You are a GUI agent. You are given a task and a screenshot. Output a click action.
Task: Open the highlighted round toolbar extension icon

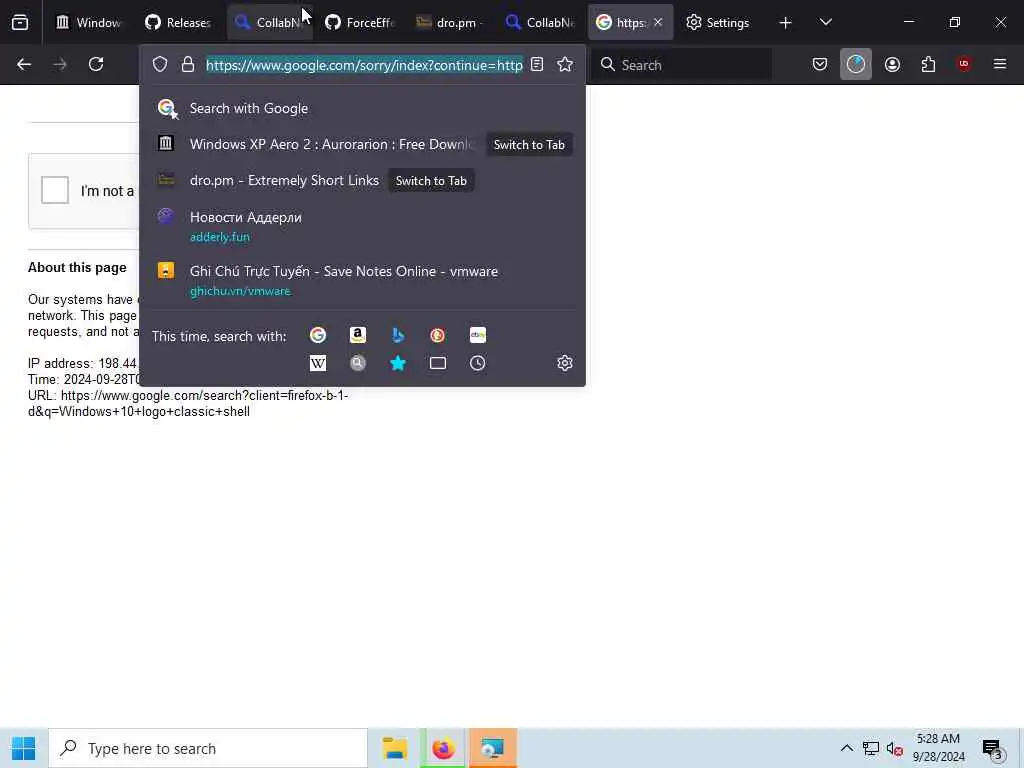coord(856,64)
